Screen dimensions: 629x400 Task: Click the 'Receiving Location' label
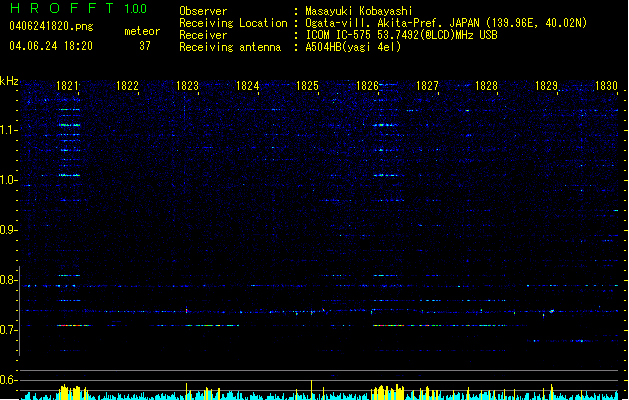click(x=233, y=23)
